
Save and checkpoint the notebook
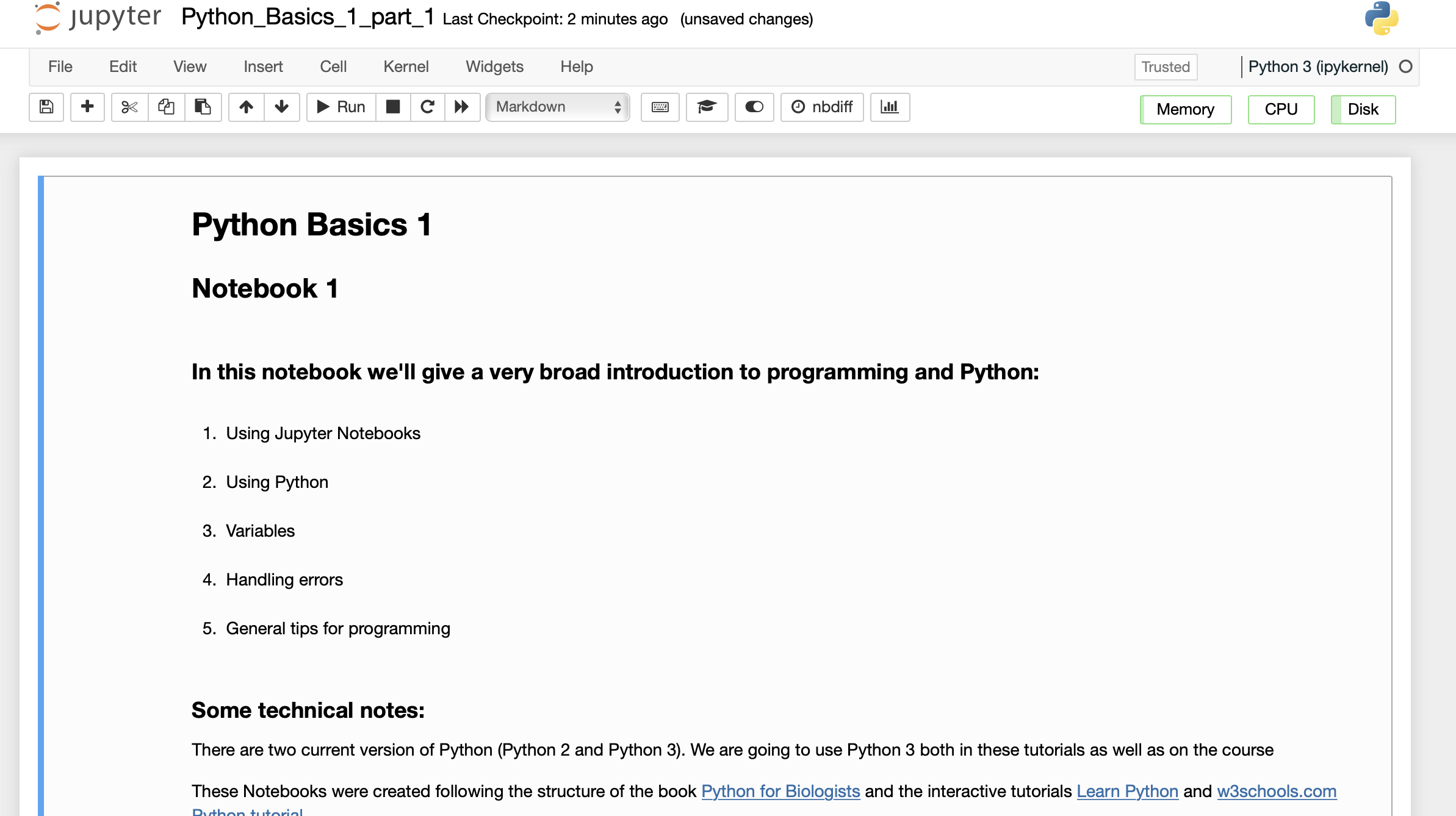tap(46, 107)
